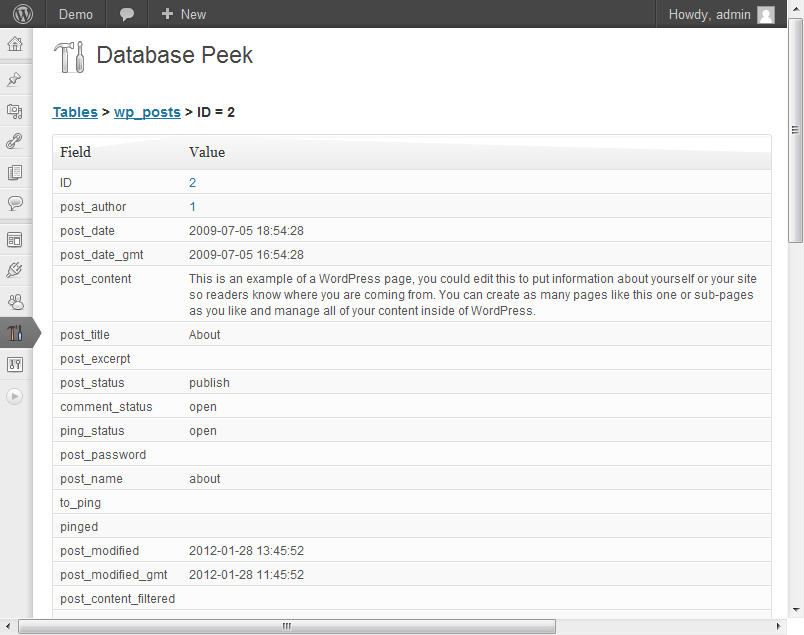804x635 pixels.
Task: Open the New content dropdown
Action: pyautogui.click(x=184, y=14)
